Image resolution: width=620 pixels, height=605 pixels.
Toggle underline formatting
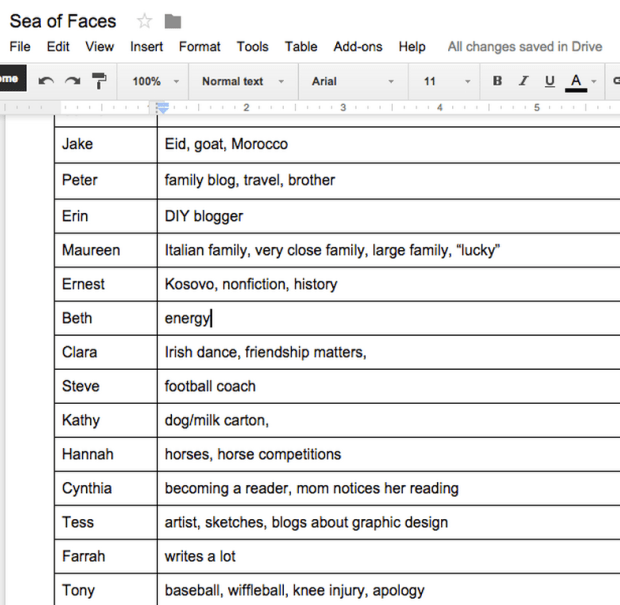tap(549, 82)
